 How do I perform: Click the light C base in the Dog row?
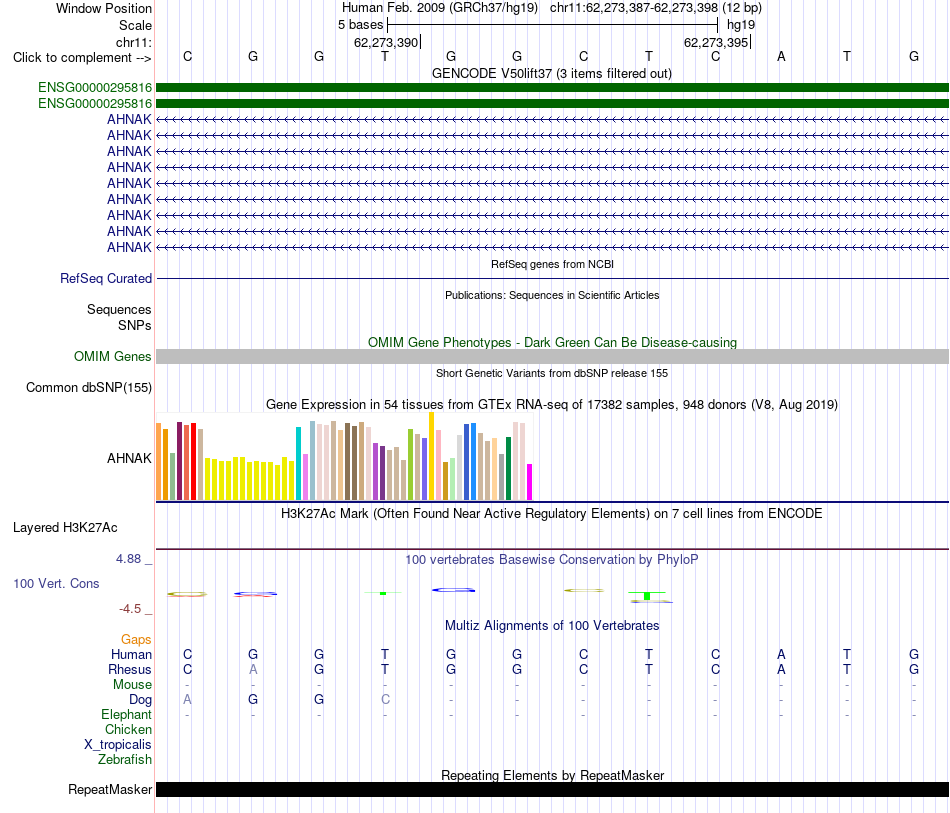(x=385, y=700)
